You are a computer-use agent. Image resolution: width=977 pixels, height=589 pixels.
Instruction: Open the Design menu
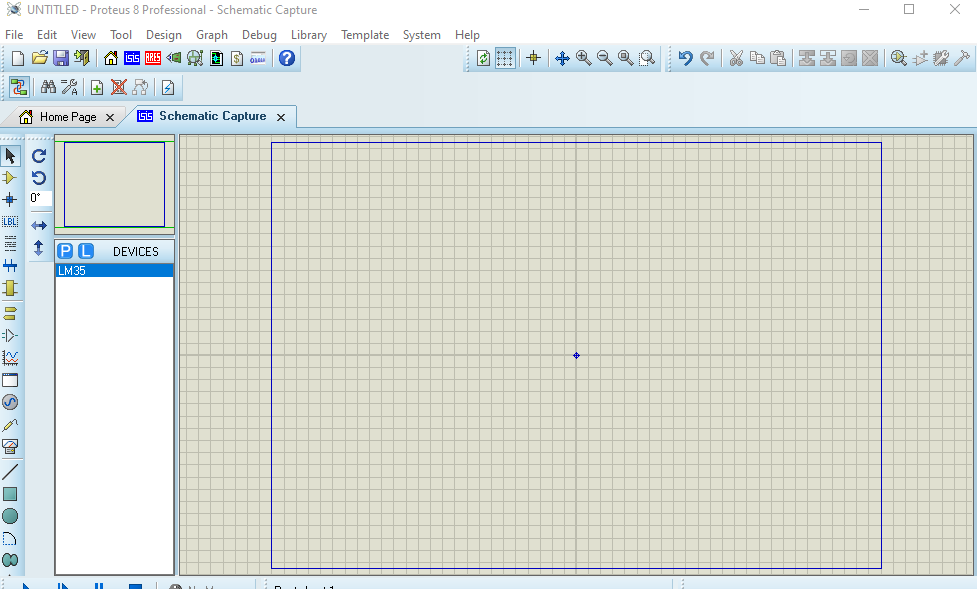coord(164,35)
